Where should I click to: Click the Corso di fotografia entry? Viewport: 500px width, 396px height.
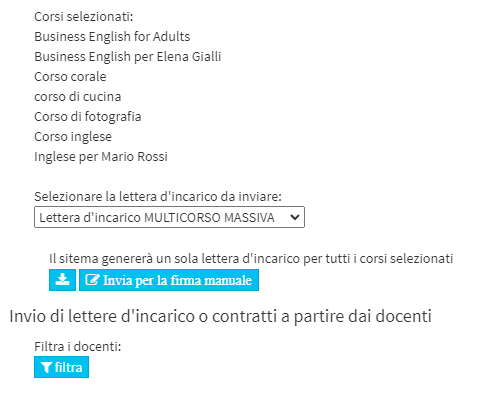point(88,117)
